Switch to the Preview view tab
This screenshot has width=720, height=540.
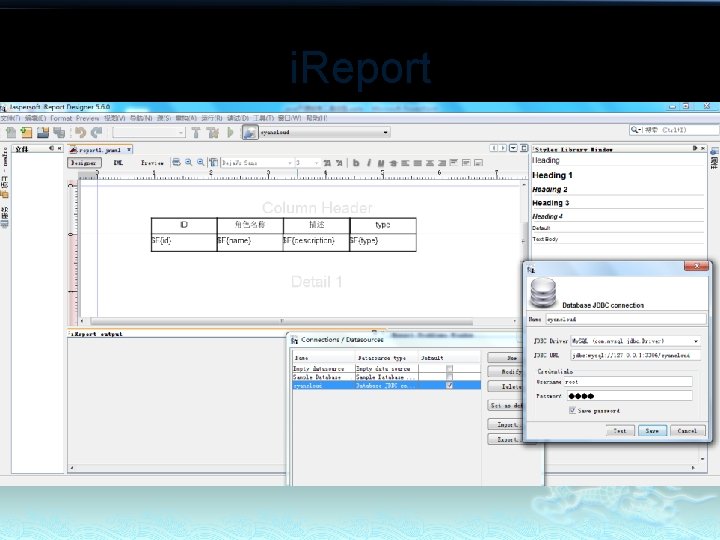coord(152,163)
